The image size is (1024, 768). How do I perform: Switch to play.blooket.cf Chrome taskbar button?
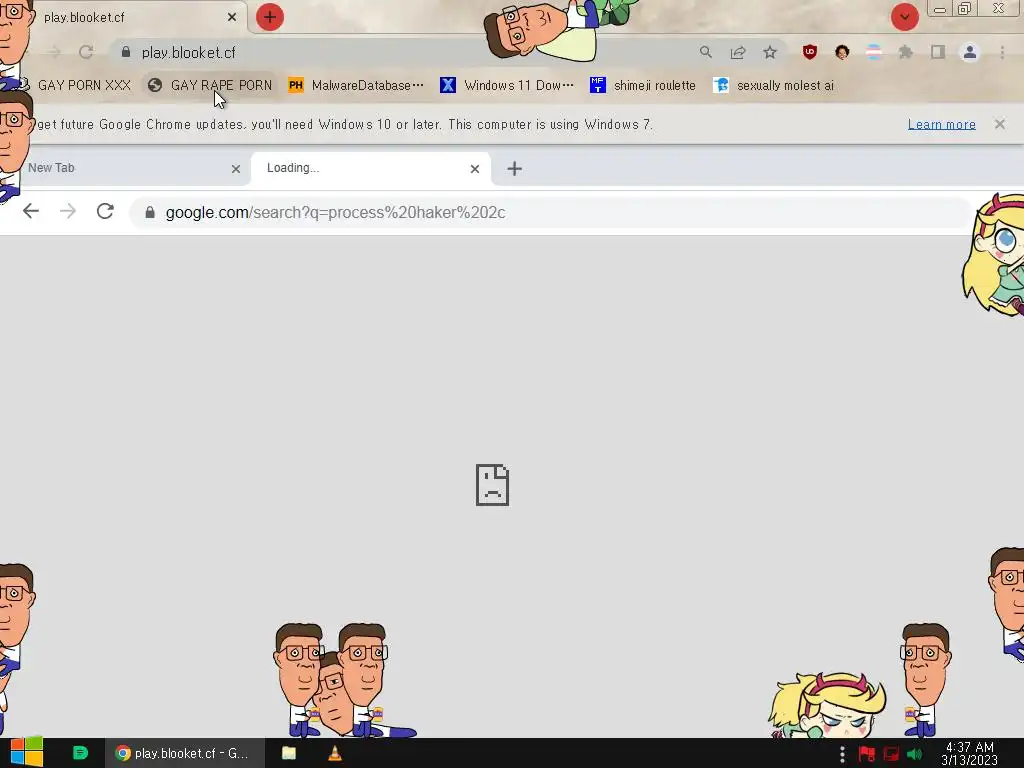pyautogui.click(x=185, y=753)
